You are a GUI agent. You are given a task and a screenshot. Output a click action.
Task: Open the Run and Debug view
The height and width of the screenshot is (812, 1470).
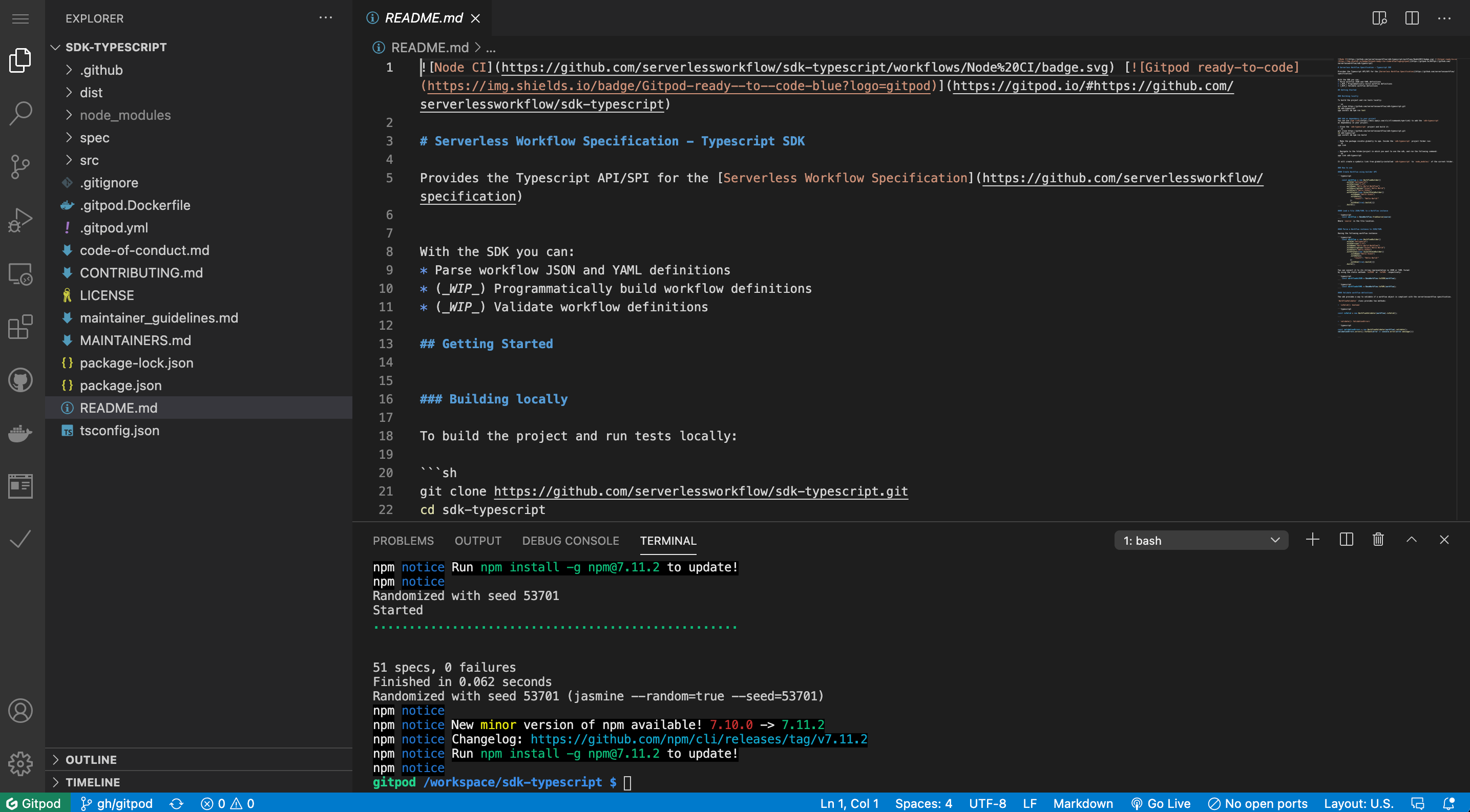pos(20,220)
